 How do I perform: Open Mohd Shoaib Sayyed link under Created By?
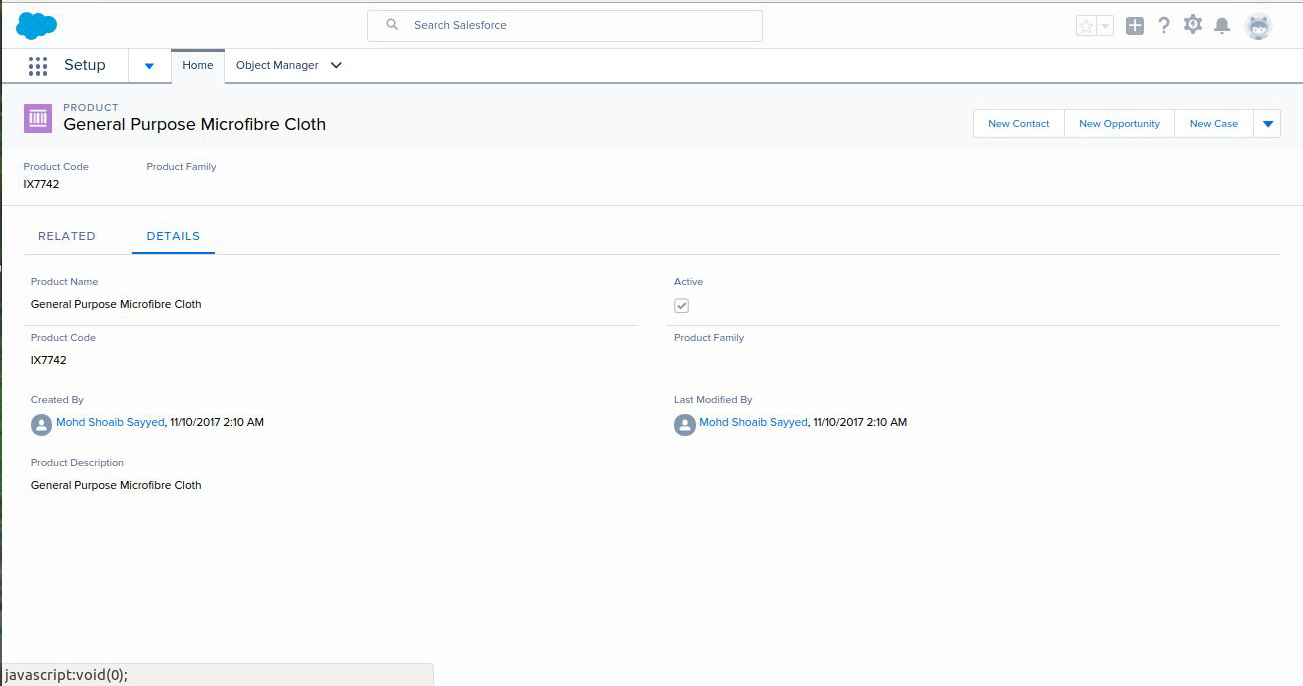[110, 423]
